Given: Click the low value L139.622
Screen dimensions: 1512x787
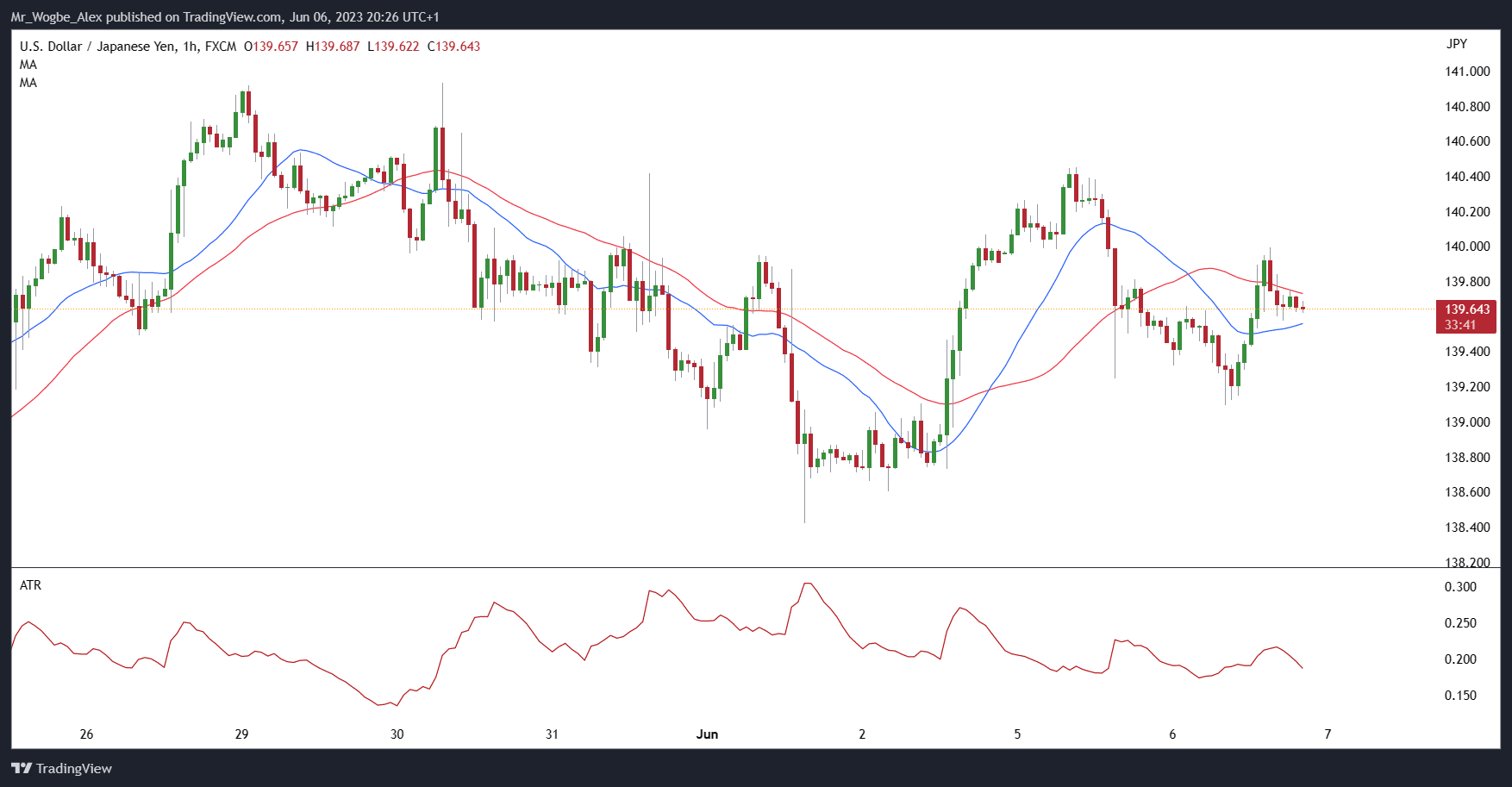Looking at the screenshot, I should click(x=393, y=47).
